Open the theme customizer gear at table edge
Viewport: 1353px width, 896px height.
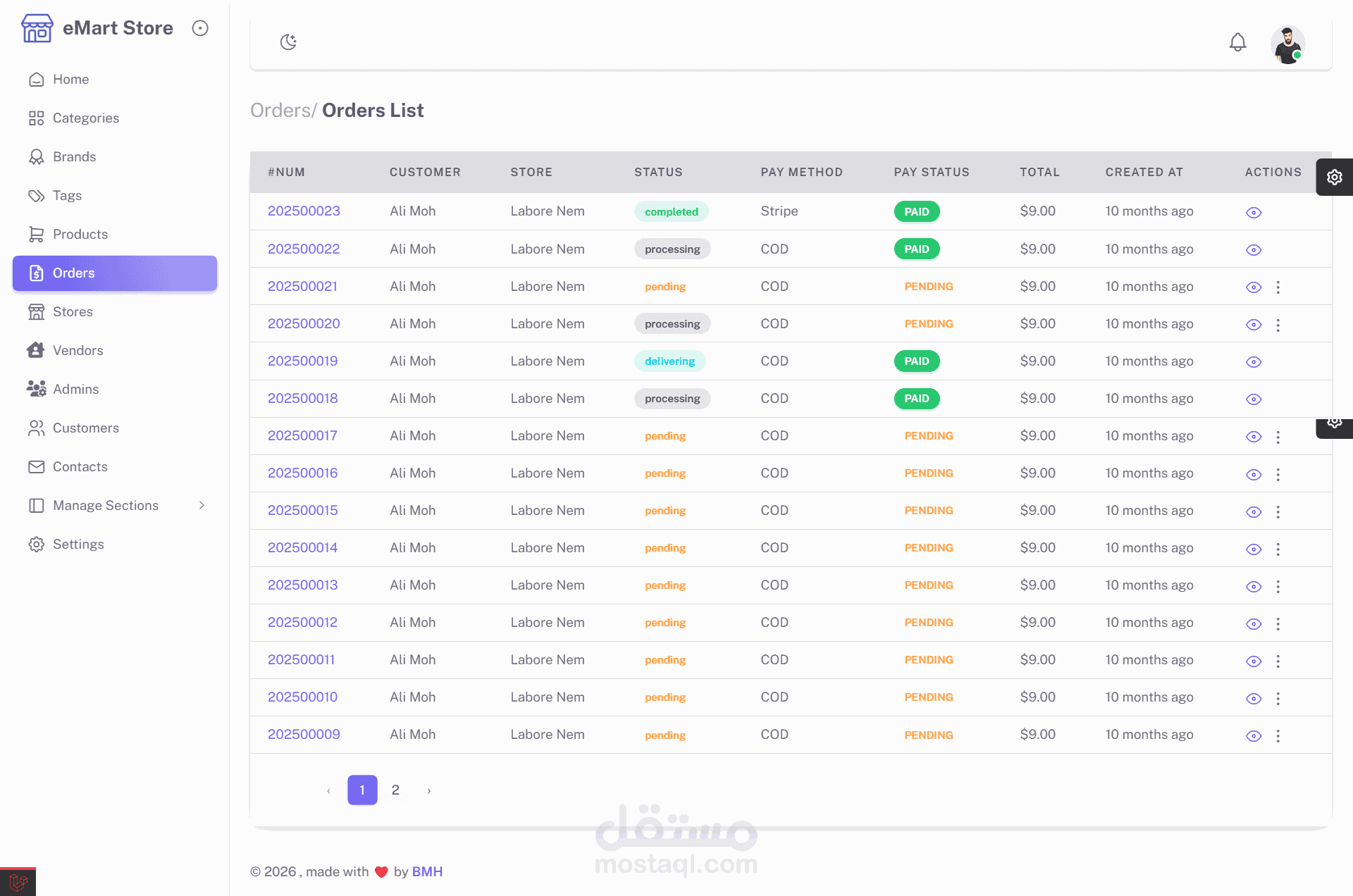[1334, 177]
